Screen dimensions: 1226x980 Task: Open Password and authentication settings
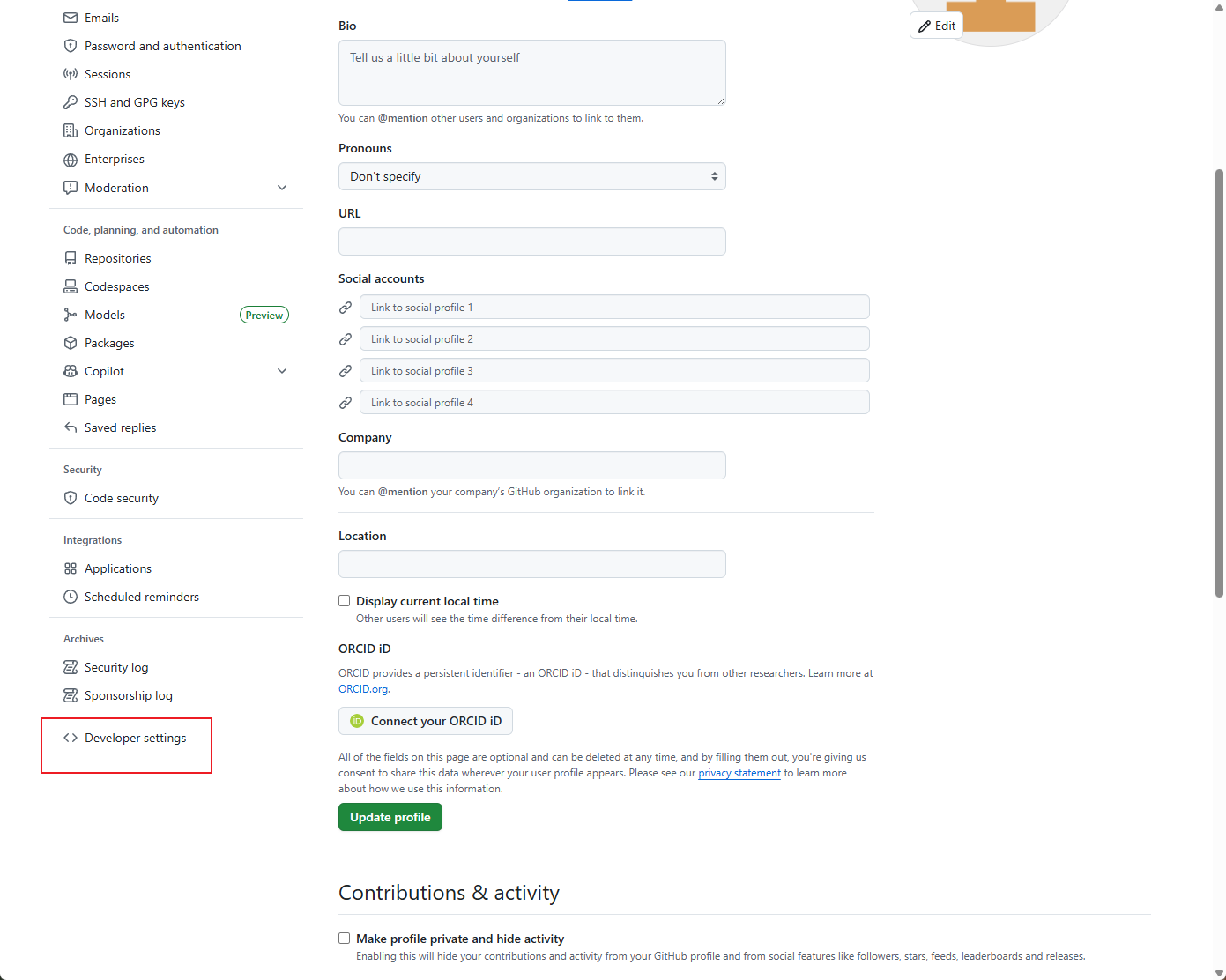(x=162, y=46)
